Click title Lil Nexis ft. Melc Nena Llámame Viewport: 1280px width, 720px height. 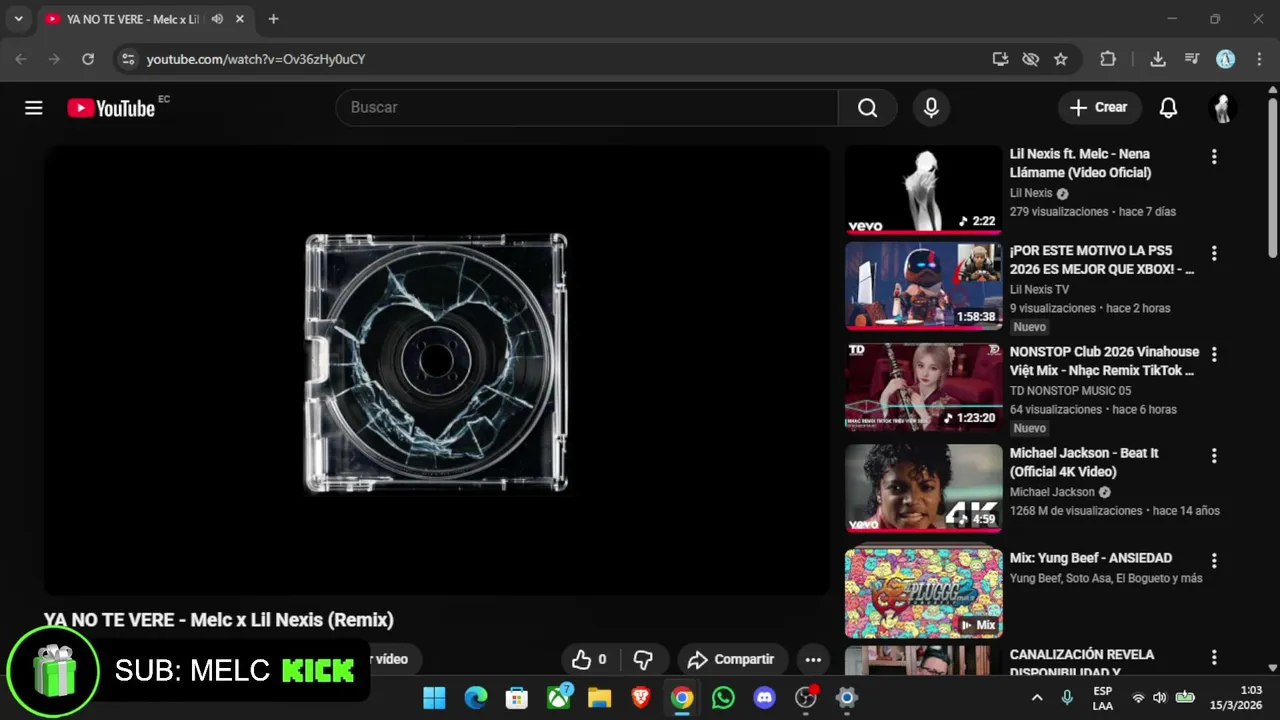pos(1080,163)
